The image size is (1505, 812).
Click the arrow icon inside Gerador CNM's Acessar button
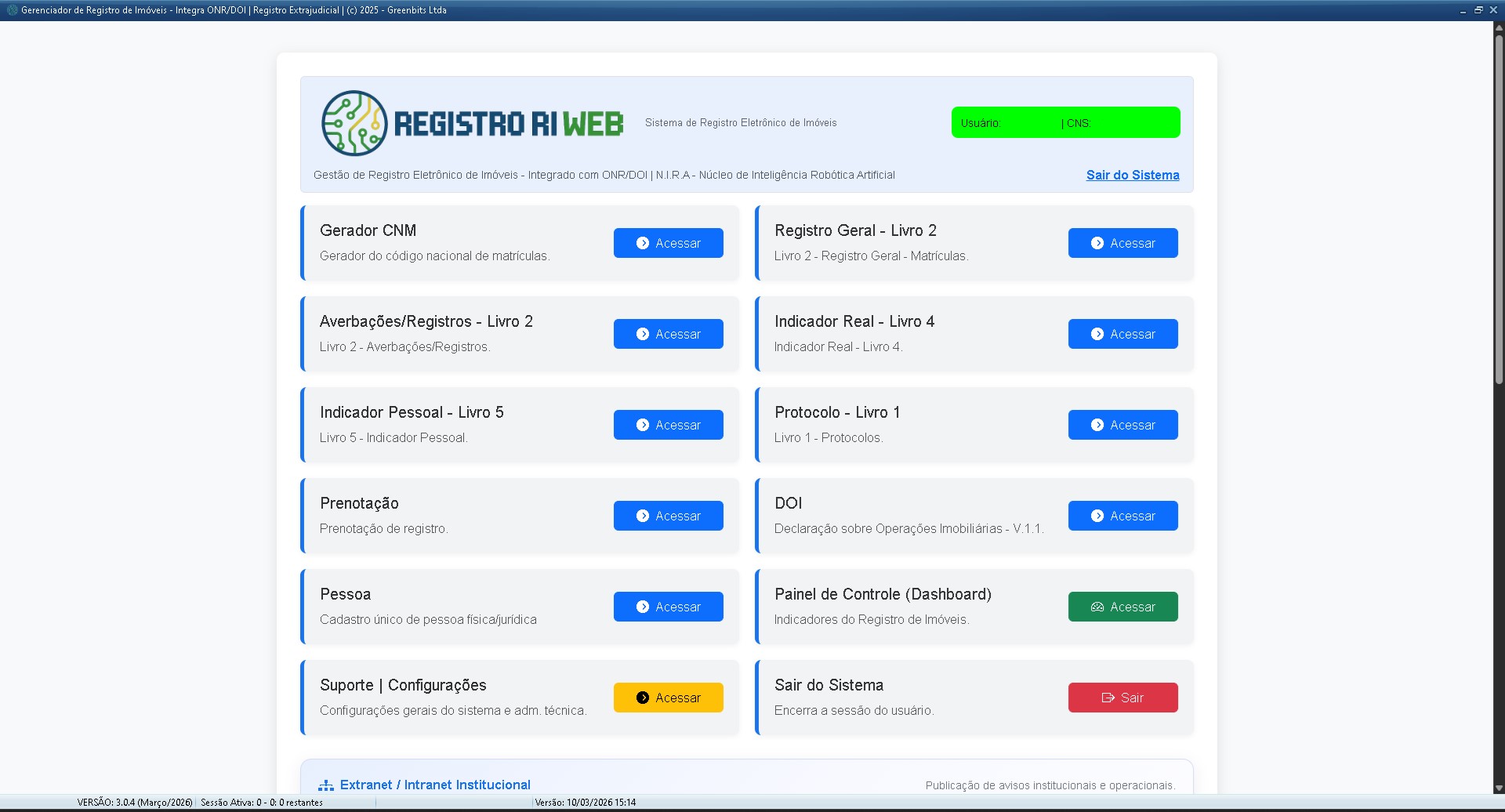(641, 243)
